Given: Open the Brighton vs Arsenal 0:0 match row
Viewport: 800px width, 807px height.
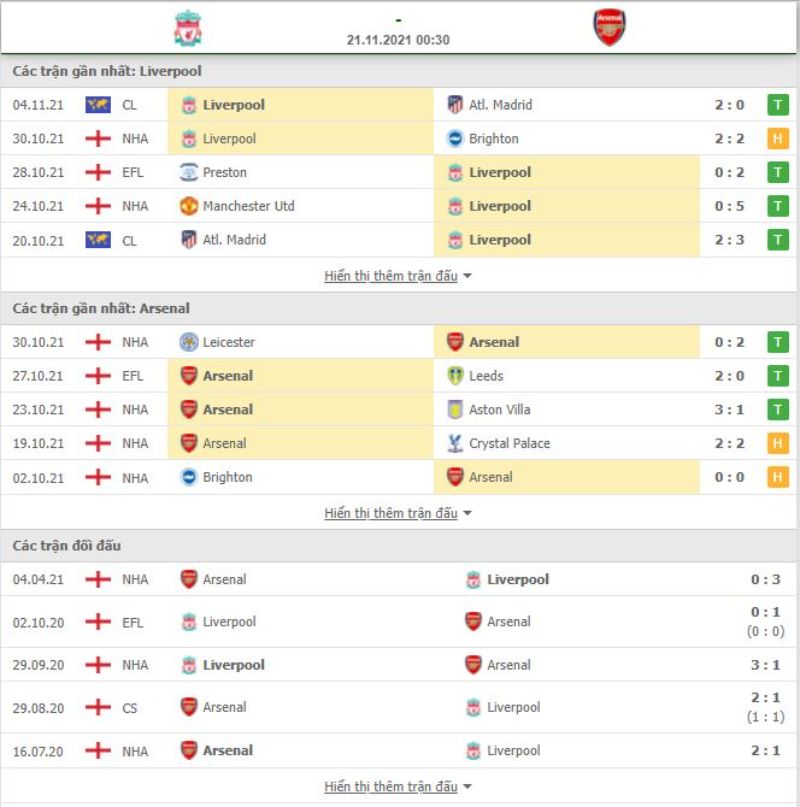Looking at the screenshot, I should click(x=399, y=478).
